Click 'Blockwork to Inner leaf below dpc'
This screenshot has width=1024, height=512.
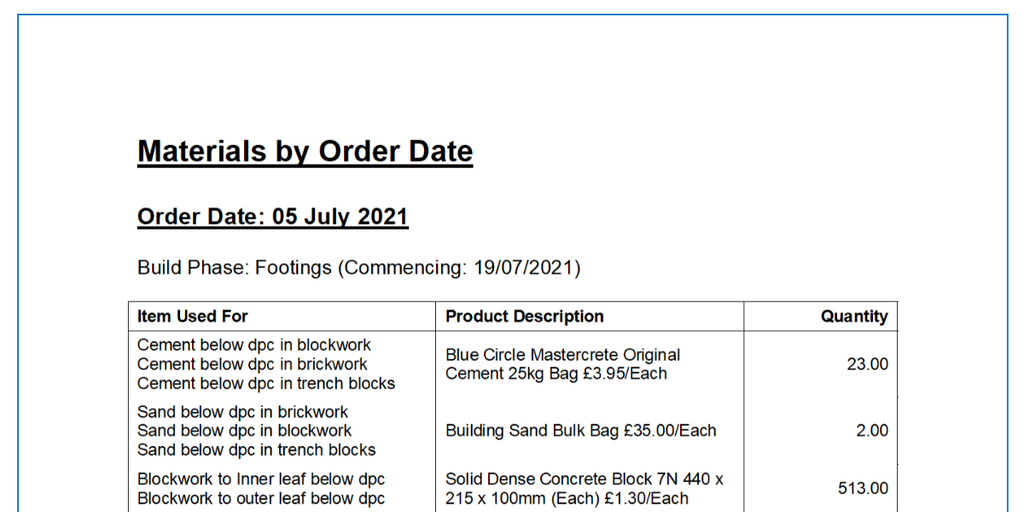click(x=261, y=479)
